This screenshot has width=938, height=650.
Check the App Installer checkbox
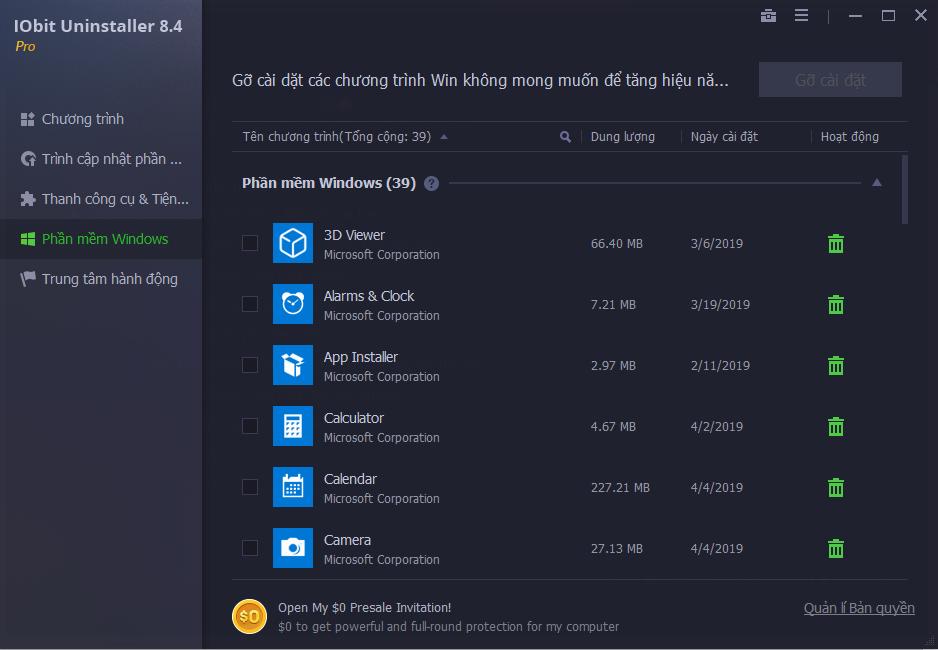click(x=250, y=365)
